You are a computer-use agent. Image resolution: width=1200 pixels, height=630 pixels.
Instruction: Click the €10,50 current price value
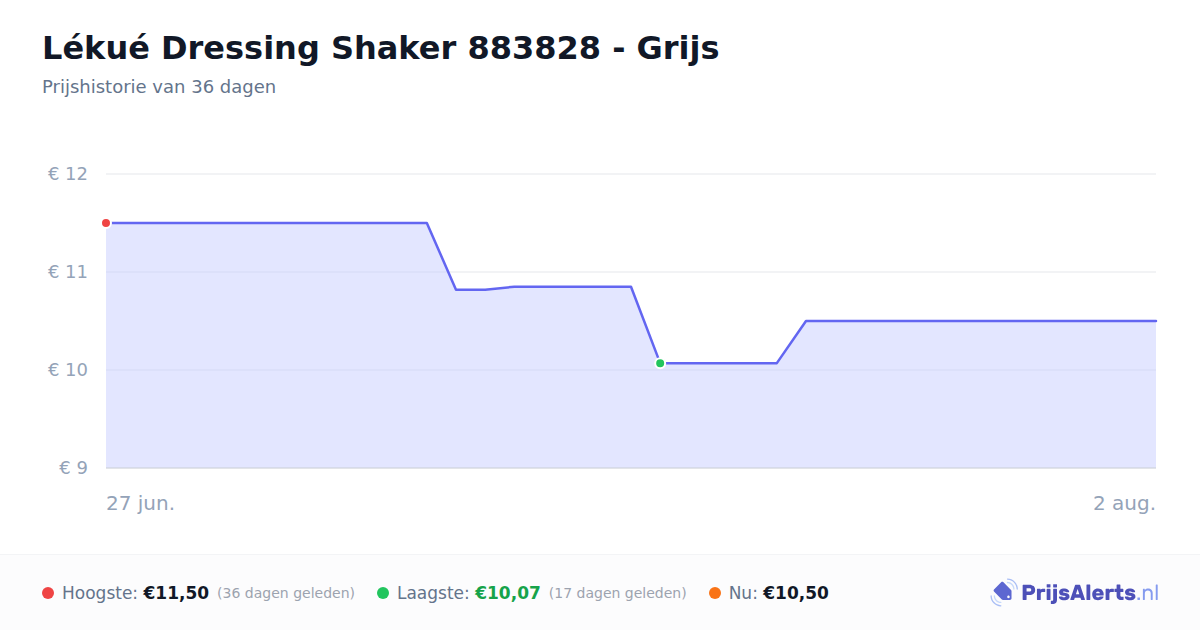(x=796, y=593)
